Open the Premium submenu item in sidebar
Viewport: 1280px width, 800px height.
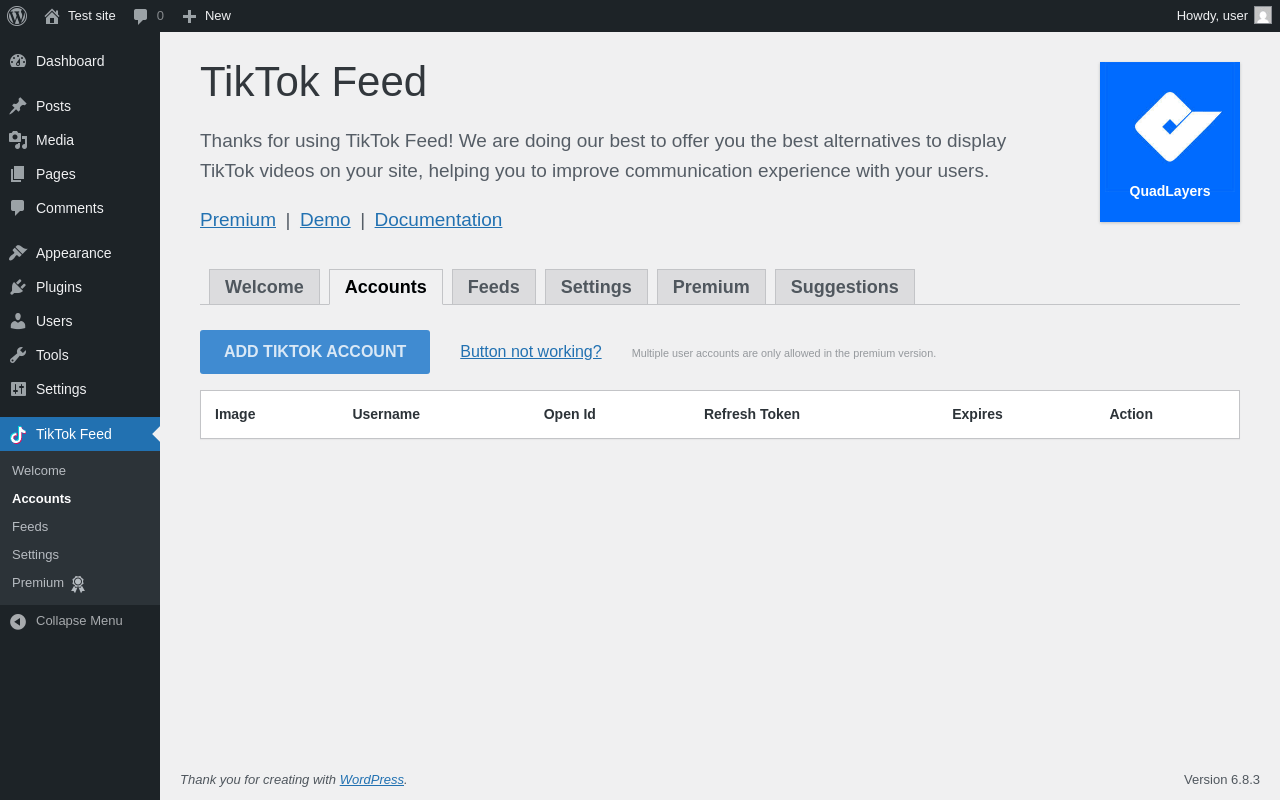pos(38,583)
